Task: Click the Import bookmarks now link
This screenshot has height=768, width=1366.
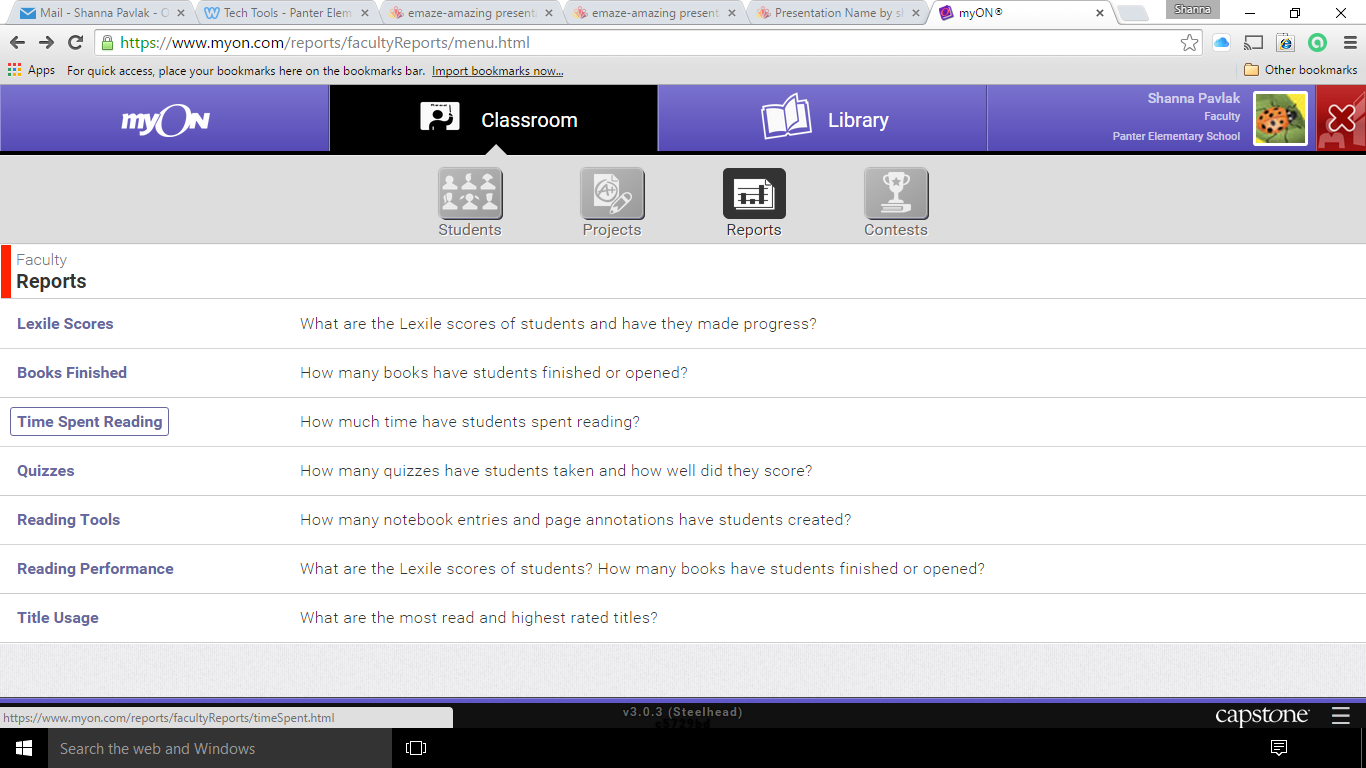Action: (x=497, y=71)
